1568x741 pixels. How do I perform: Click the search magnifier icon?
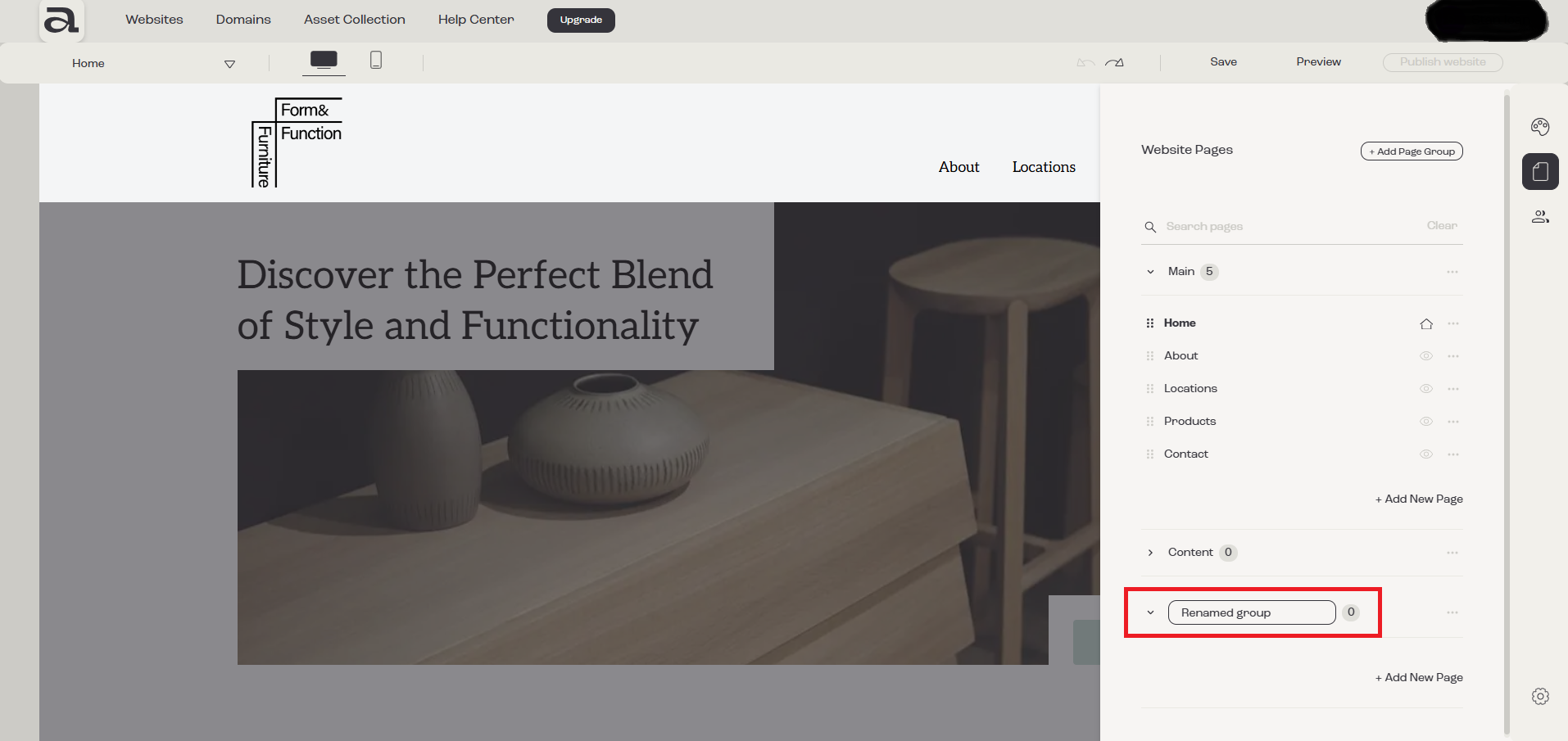pyautogui.click(x=1150, y=227)
